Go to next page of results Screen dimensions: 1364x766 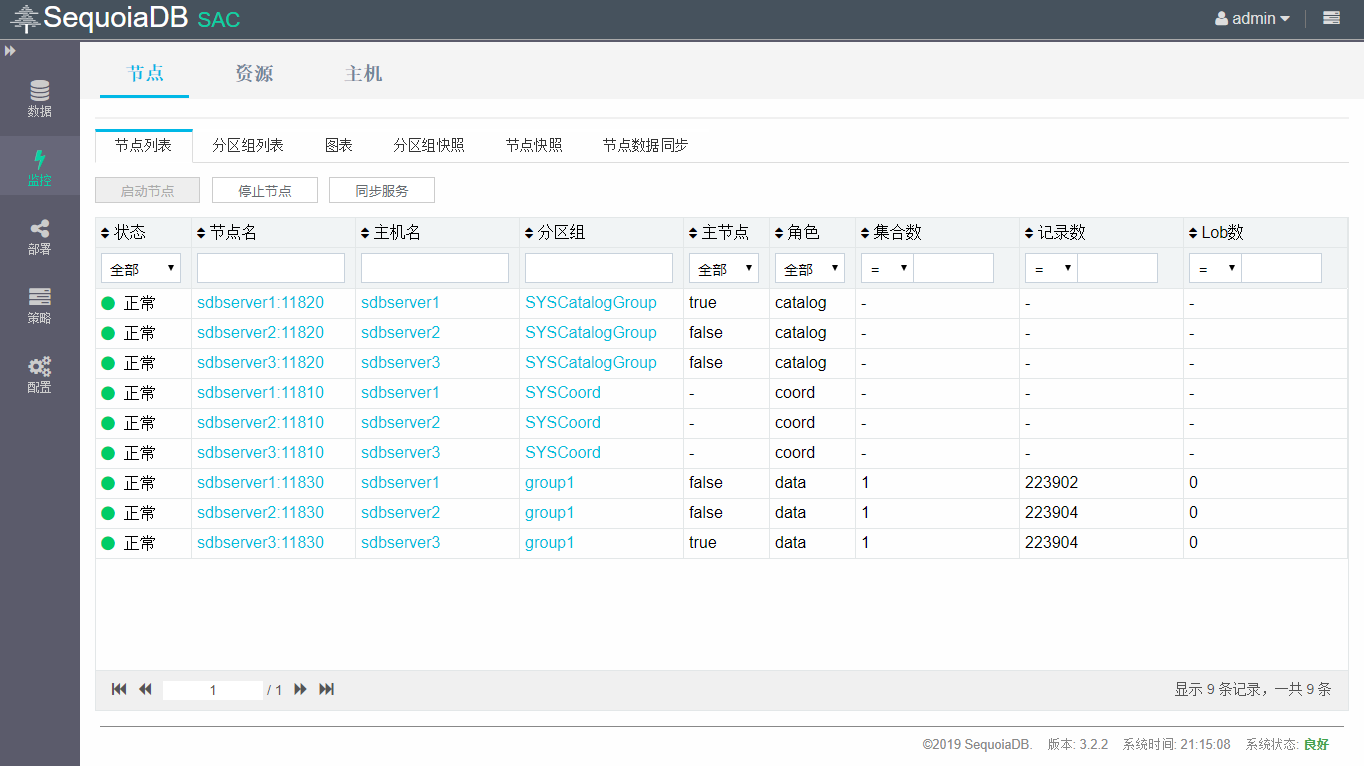coord(300,689)
